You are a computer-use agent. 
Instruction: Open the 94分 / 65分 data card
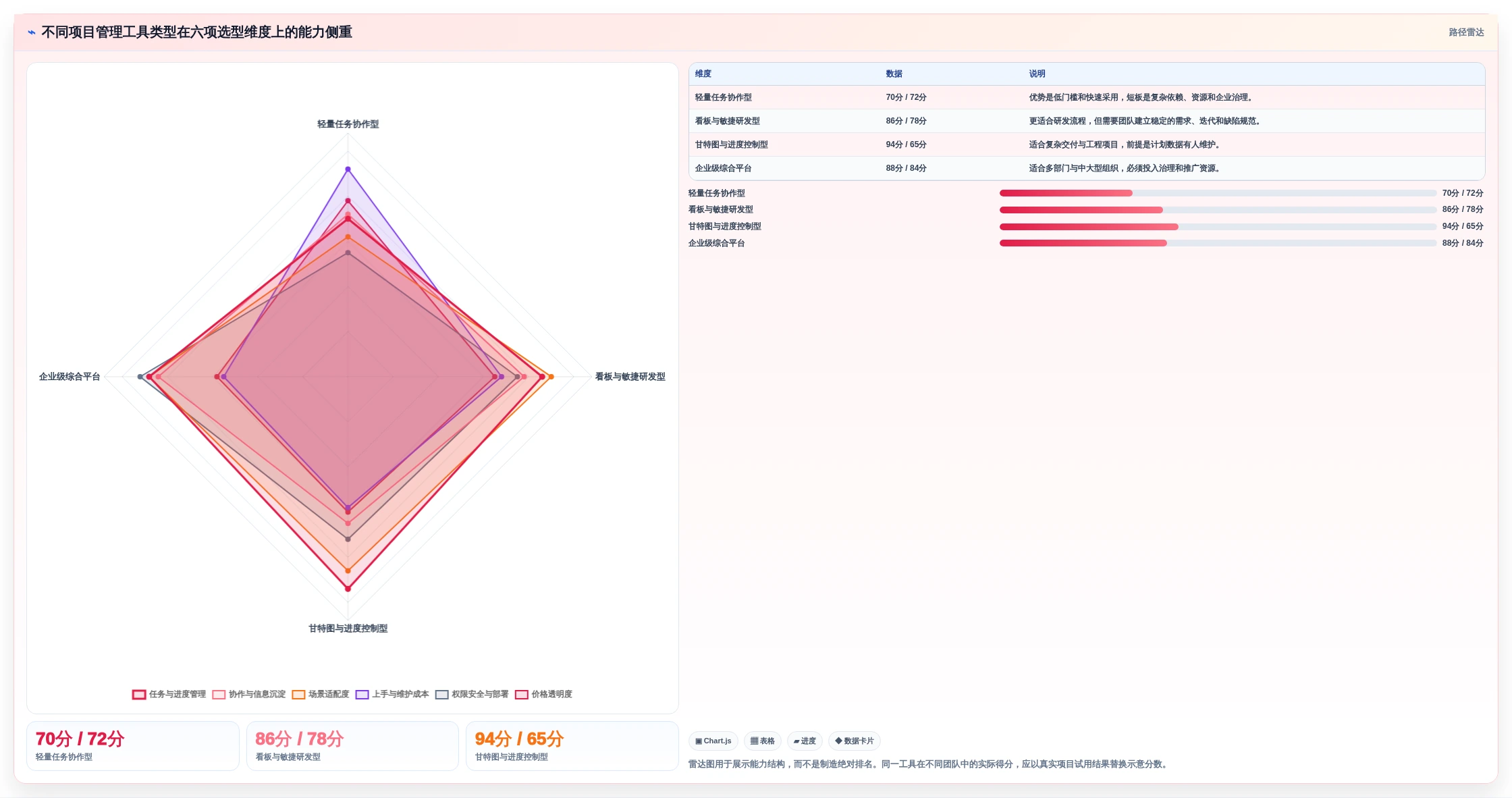pos(572,746)
